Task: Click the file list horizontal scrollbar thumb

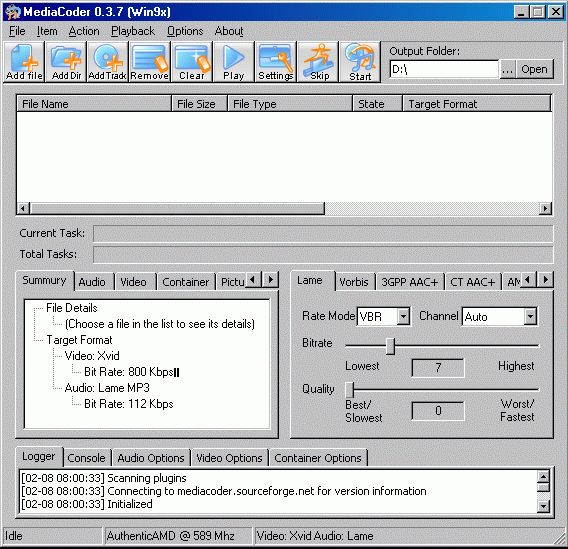Action: [177, 209]
